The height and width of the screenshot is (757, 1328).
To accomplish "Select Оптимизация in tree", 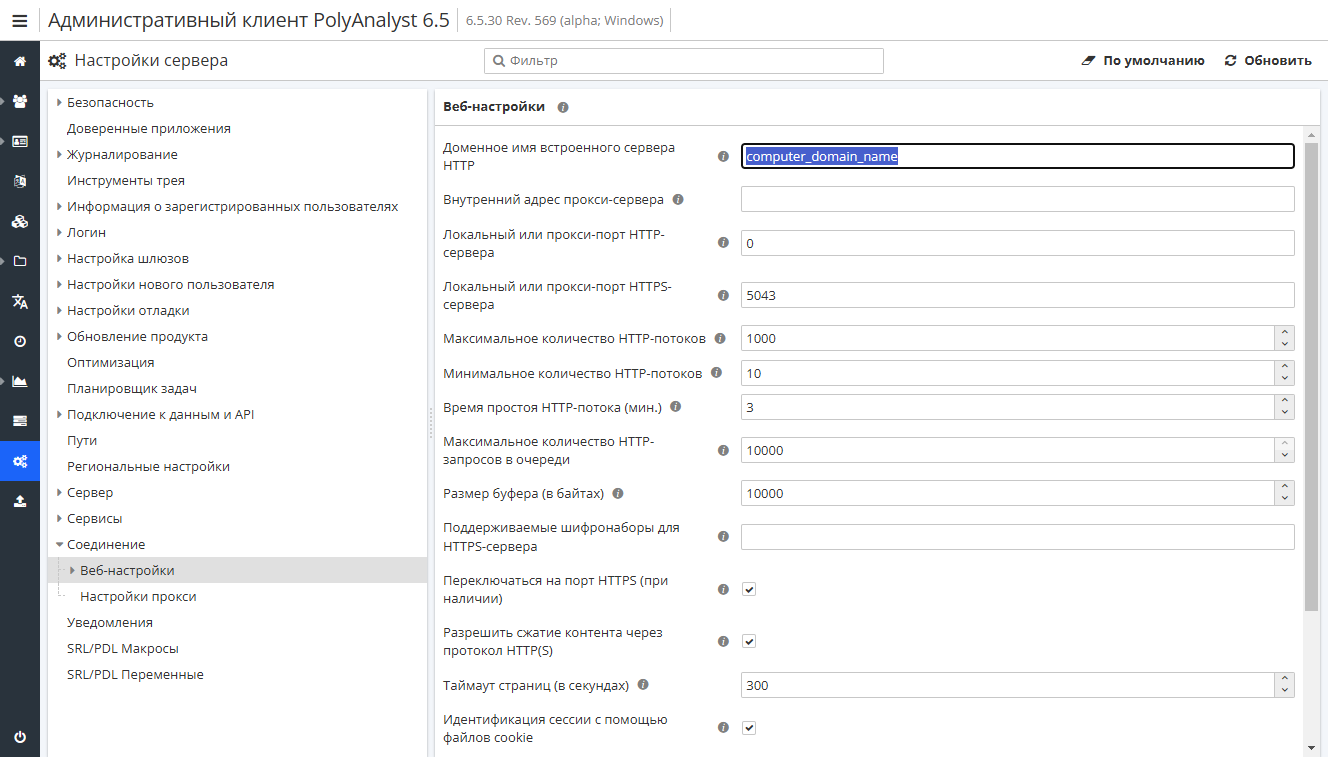I will point(111,362).
